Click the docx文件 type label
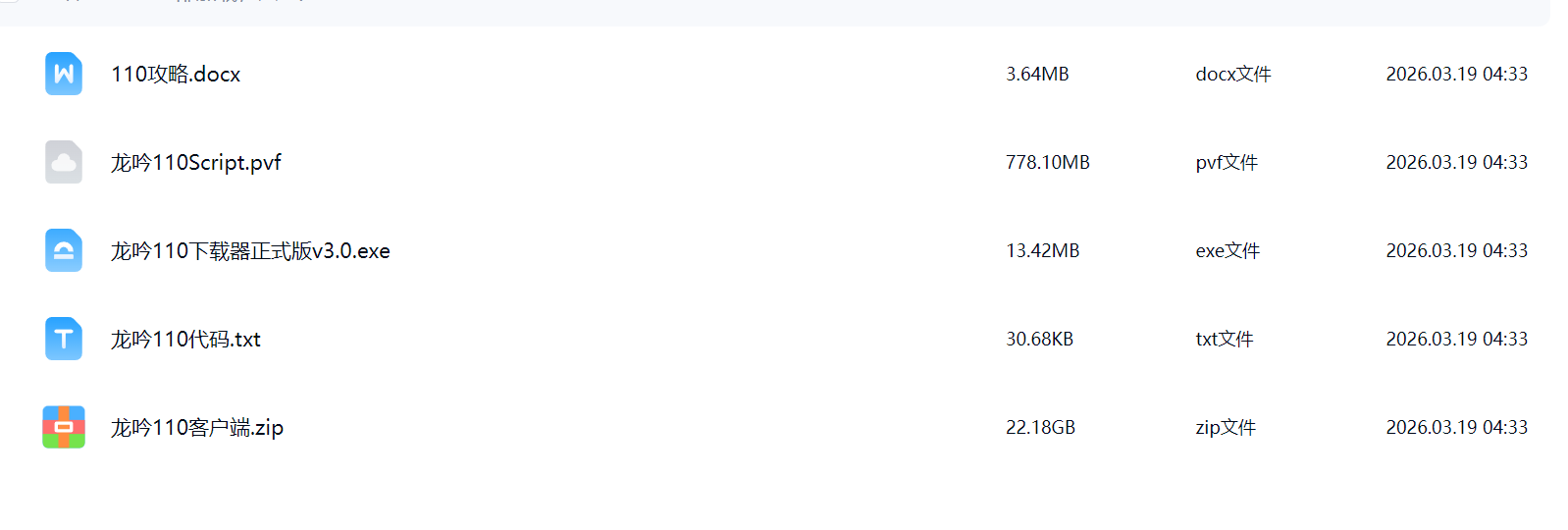 1233,75
